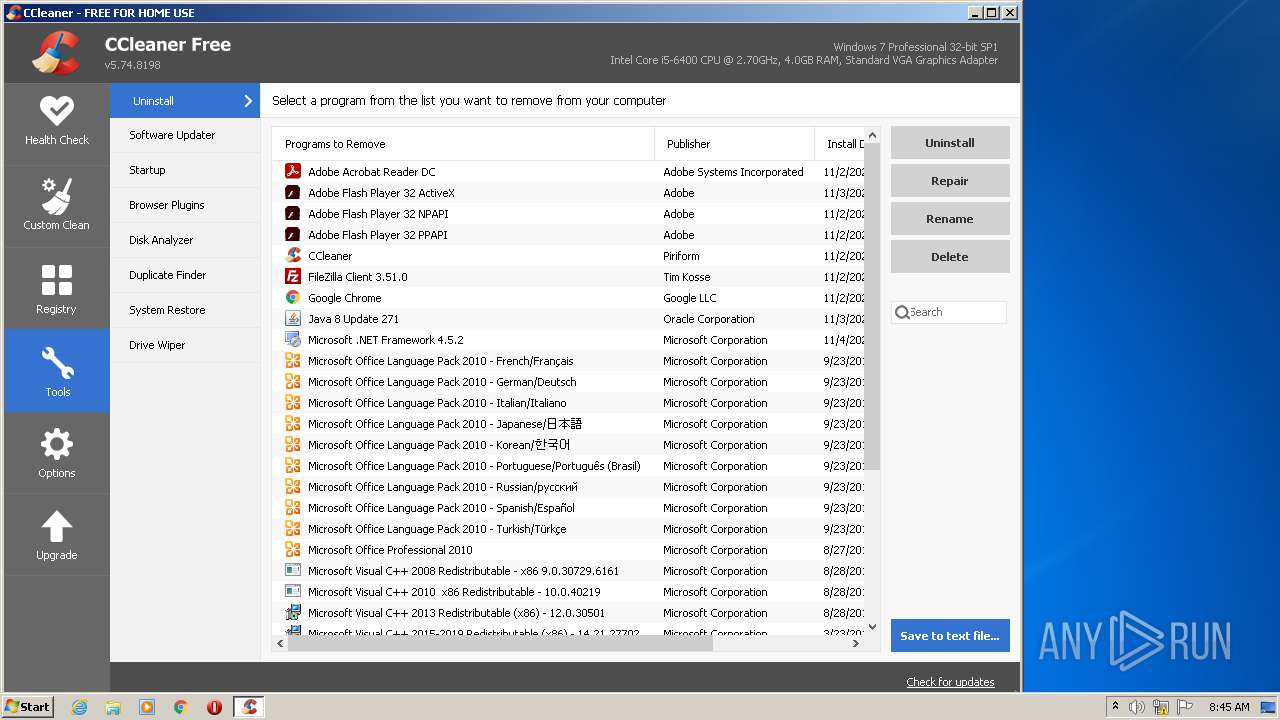The image size is (1280, 720).
Task: Open the Upgrade arrow section
Action: pos(57,535)
